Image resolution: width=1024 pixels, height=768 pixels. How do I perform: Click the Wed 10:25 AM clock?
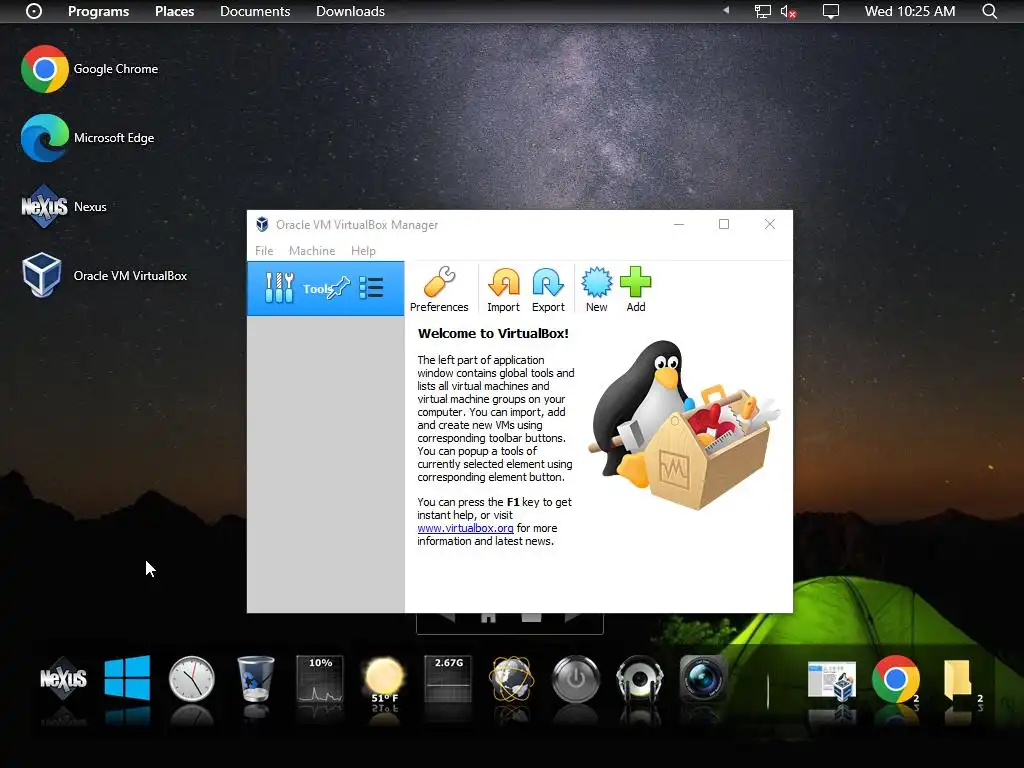click(910, 11)
